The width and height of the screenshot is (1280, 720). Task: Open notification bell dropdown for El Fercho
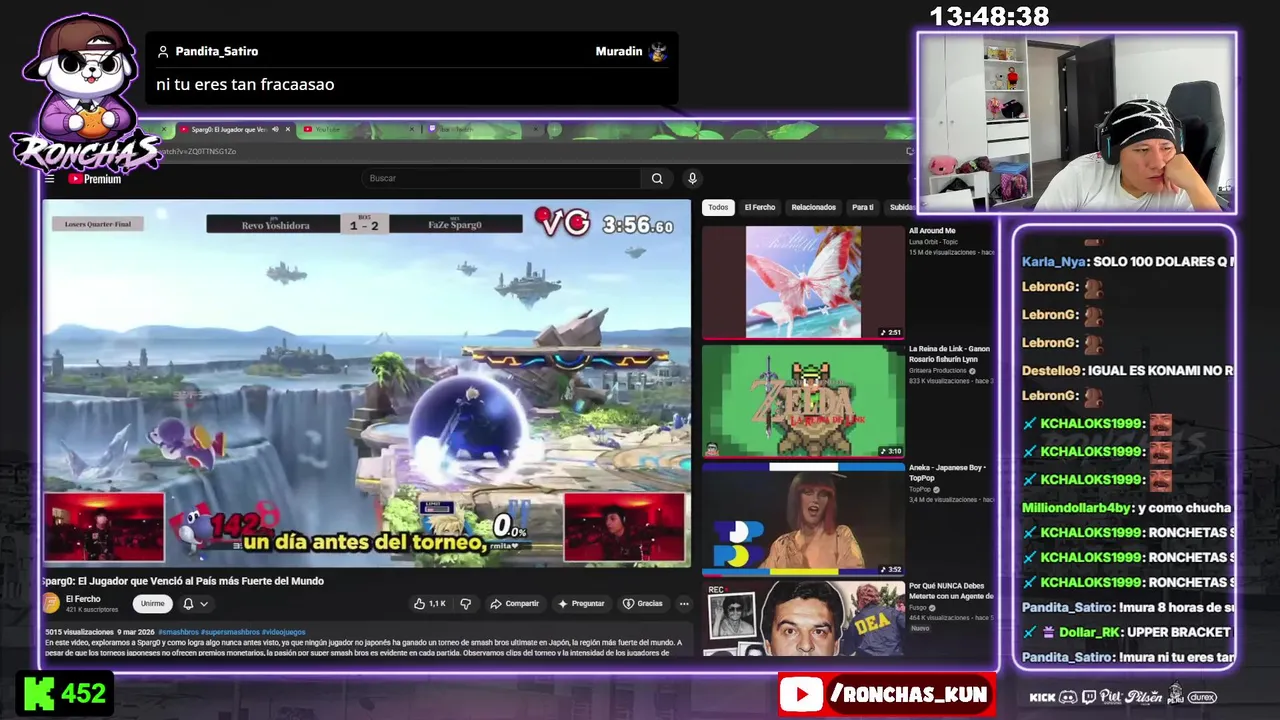pyautogui.click(x=195, y=604)
